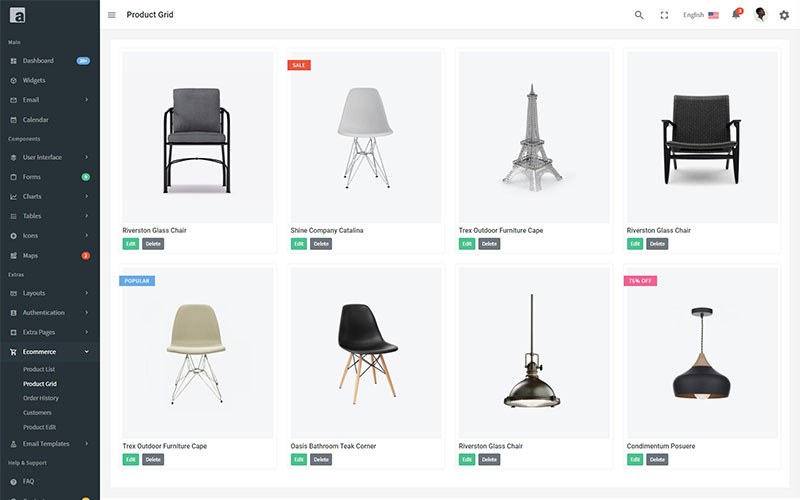The image size is (800, 500).
Task: Click the app logo in sidebar
Action: click(x=17, y=15)
